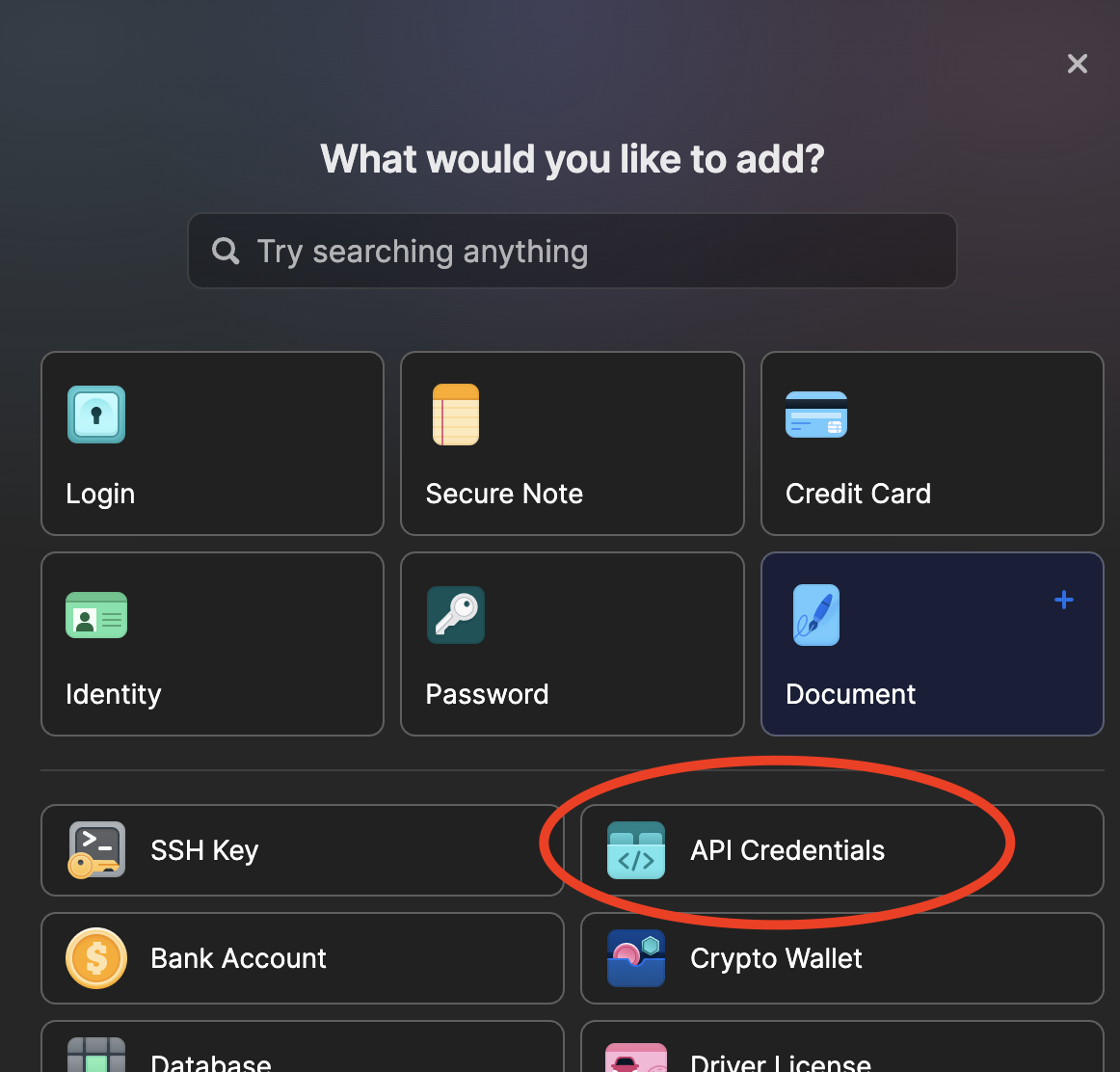The width and height of the screenshot is (1120, 1072).
Task: Focus the 'Try searching anything' field
Action: [x=578, y=252]
